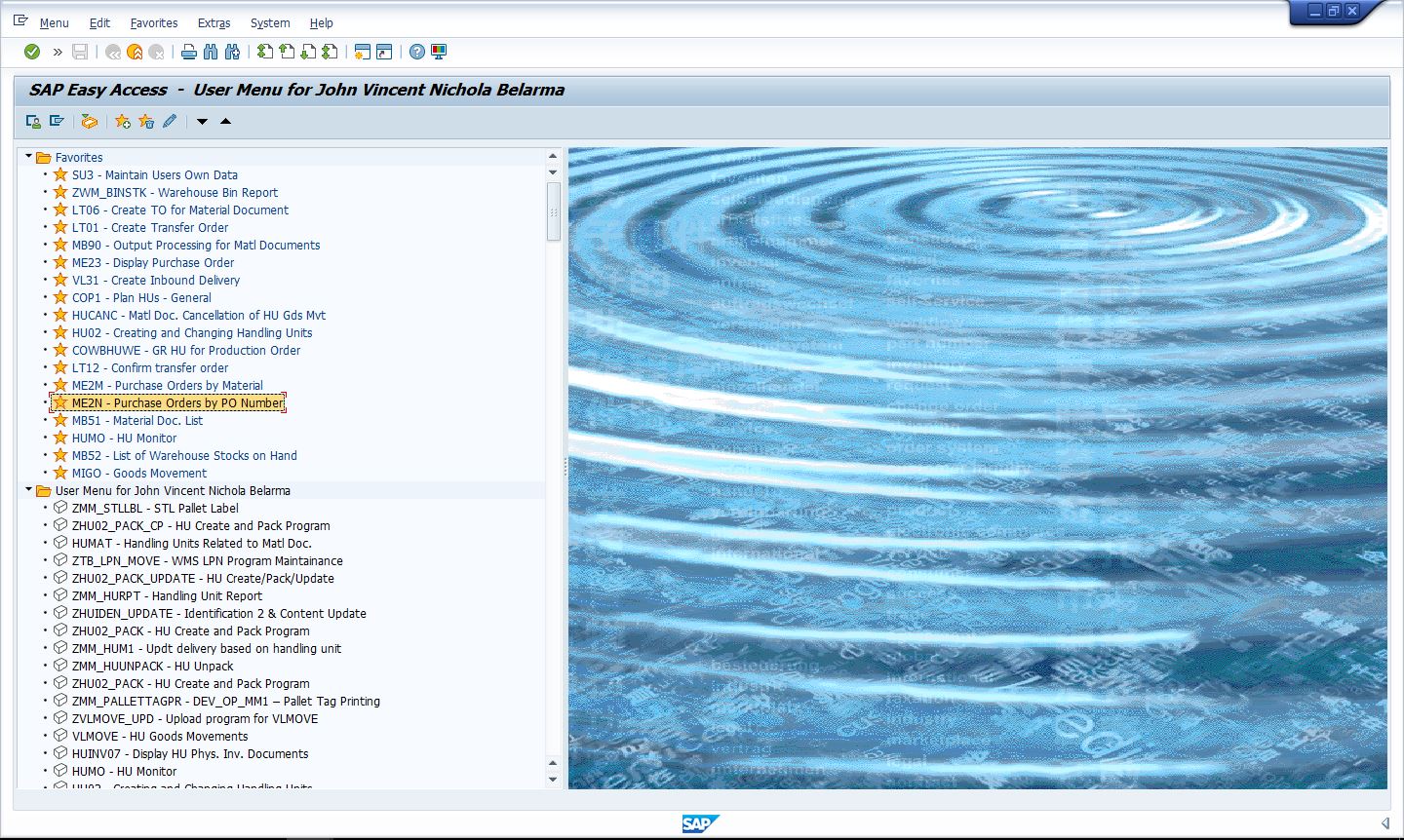Switch to the SAP Menu toolbar icon
1404x840 pixels.
57,122
